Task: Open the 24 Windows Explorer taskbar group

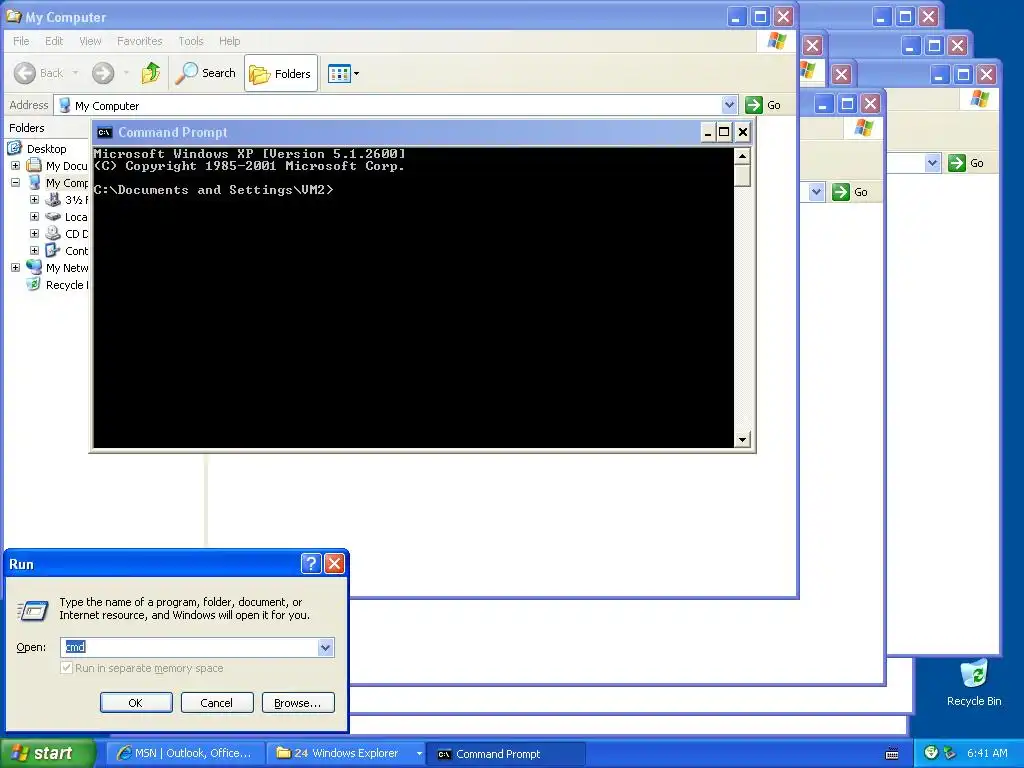Action: click(345, 754)
